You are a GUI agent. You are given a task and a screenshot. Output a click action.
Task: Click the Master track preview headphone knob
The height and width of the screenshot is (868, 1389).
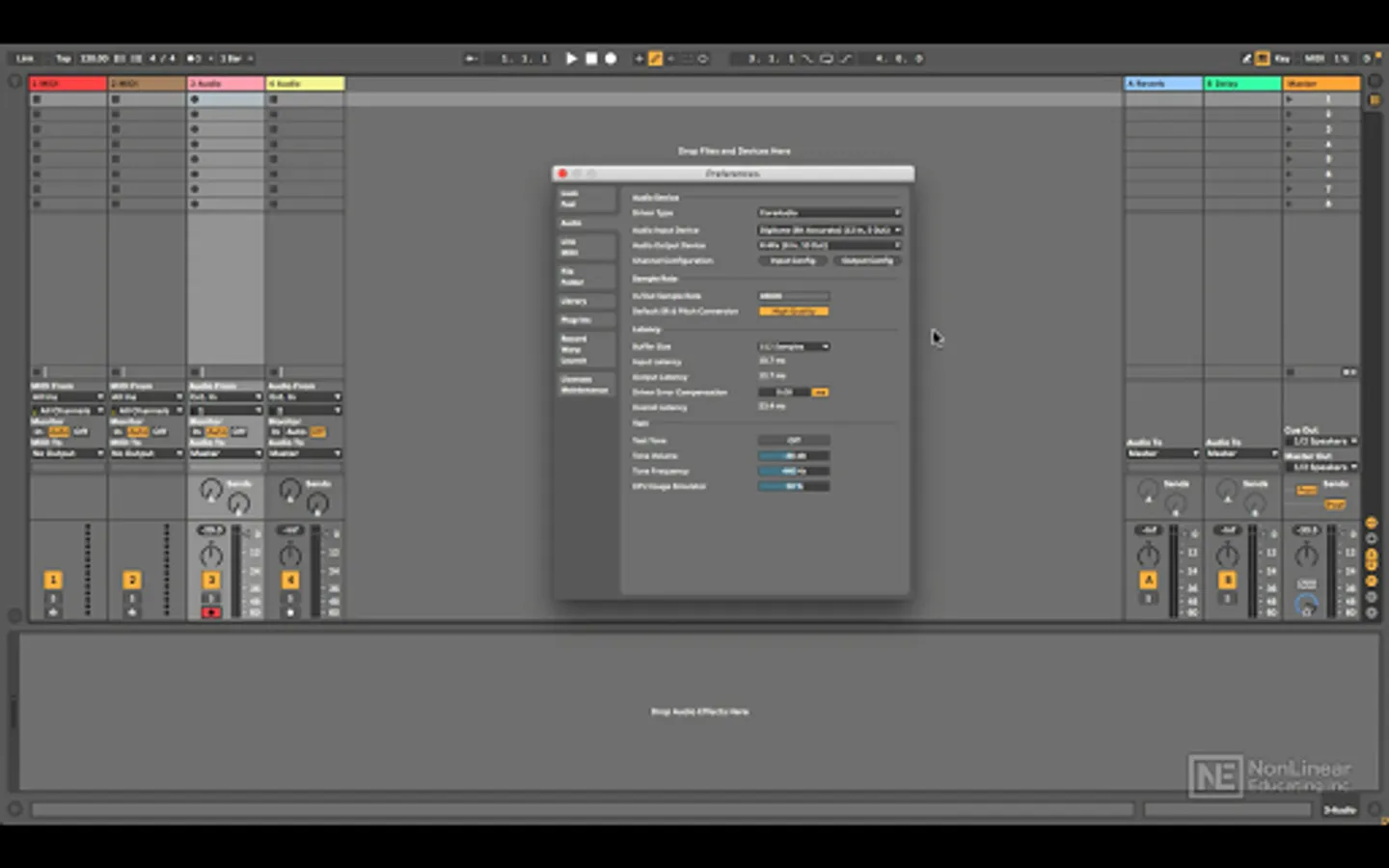(x=1306, y=606)
